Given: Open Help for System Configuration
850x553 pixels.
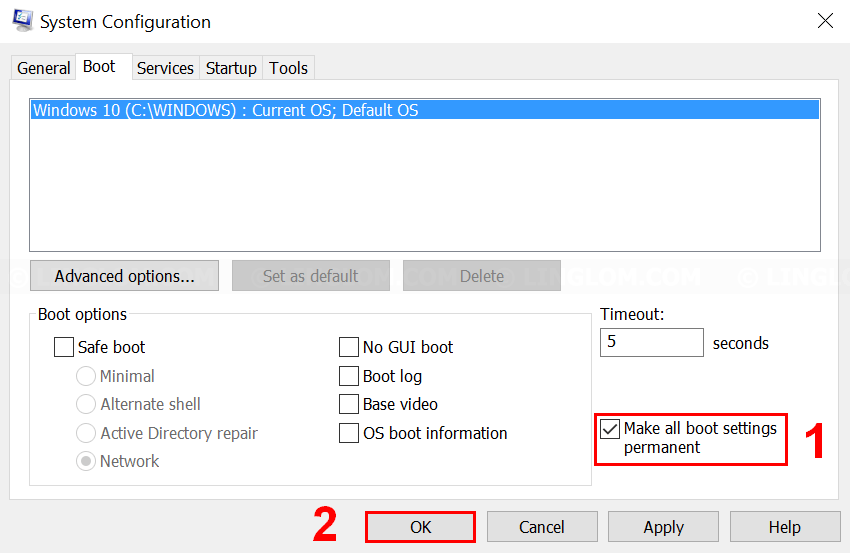Looking at the screenshot, I should (x=784, y=527).
